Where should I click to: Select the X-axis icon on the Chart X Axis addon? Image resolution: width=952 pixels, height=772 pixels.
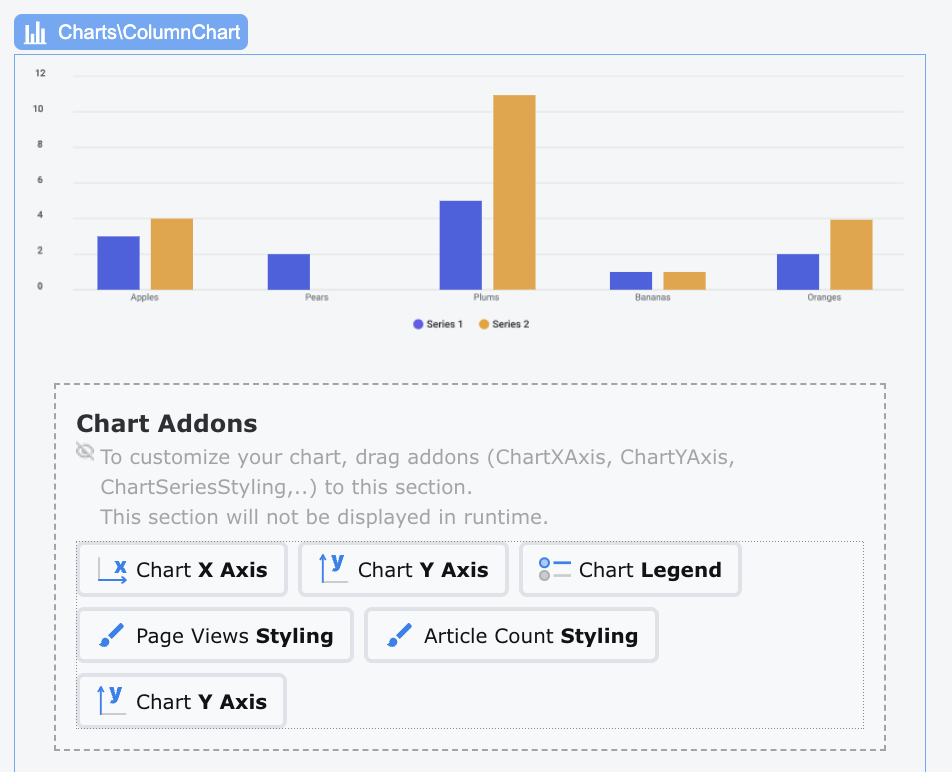[112, 569]
